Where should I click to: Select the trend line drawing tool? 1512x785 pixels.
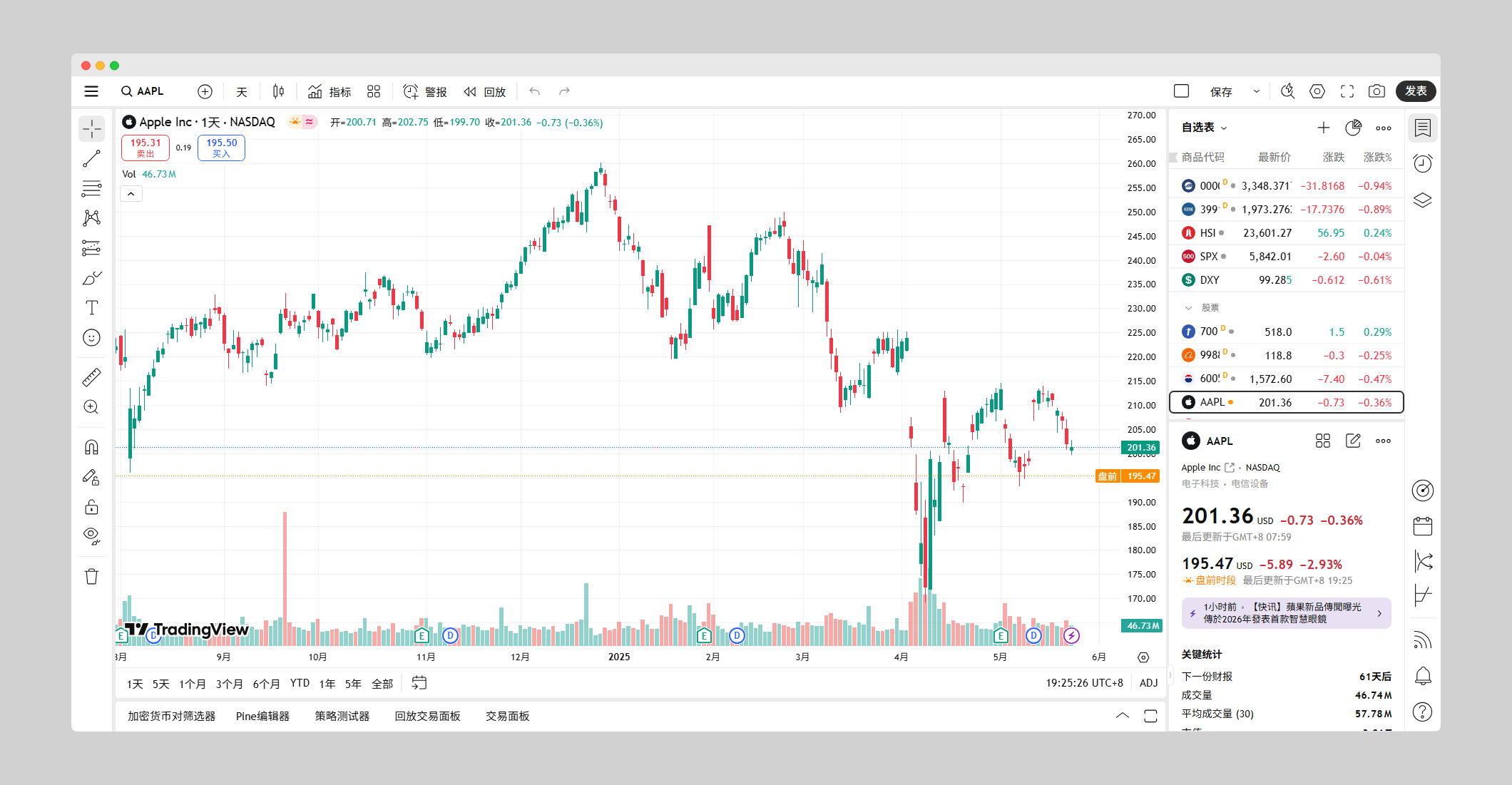pyautogui.click(x=92, y=159)
